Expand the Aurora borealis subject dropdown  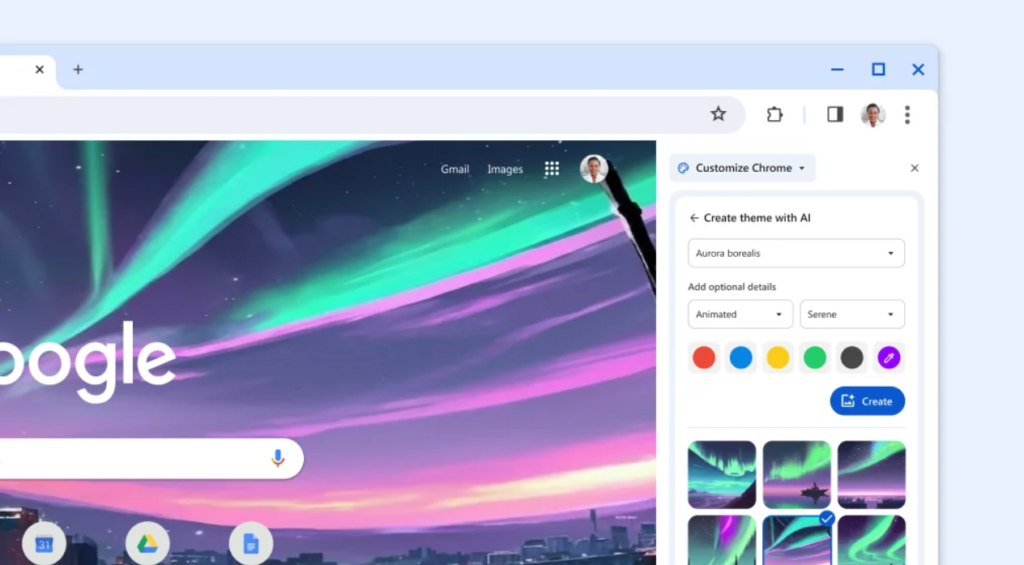pyautogui.click(x=796, y=253)
